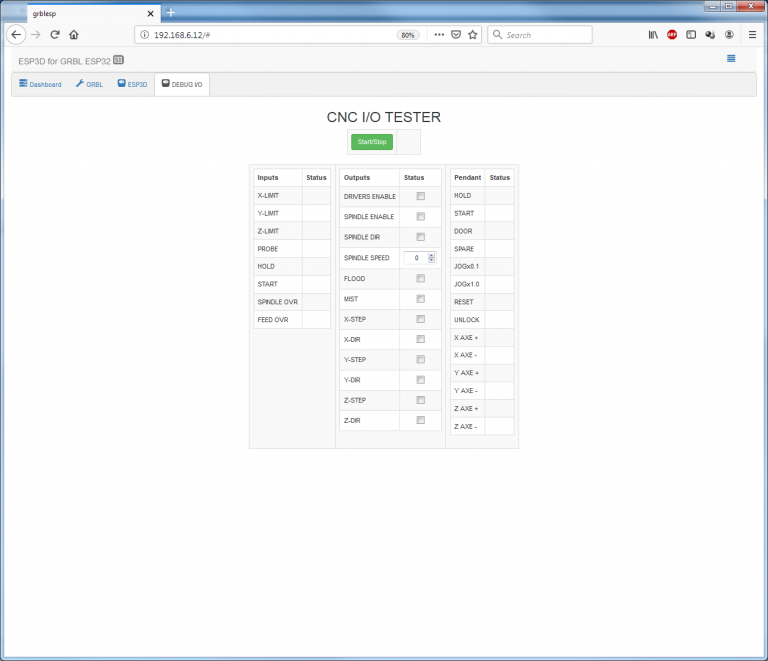Open a new browser tab with plus
The height and width of the screenshot is (661, 768).
[x=171, y=13]
